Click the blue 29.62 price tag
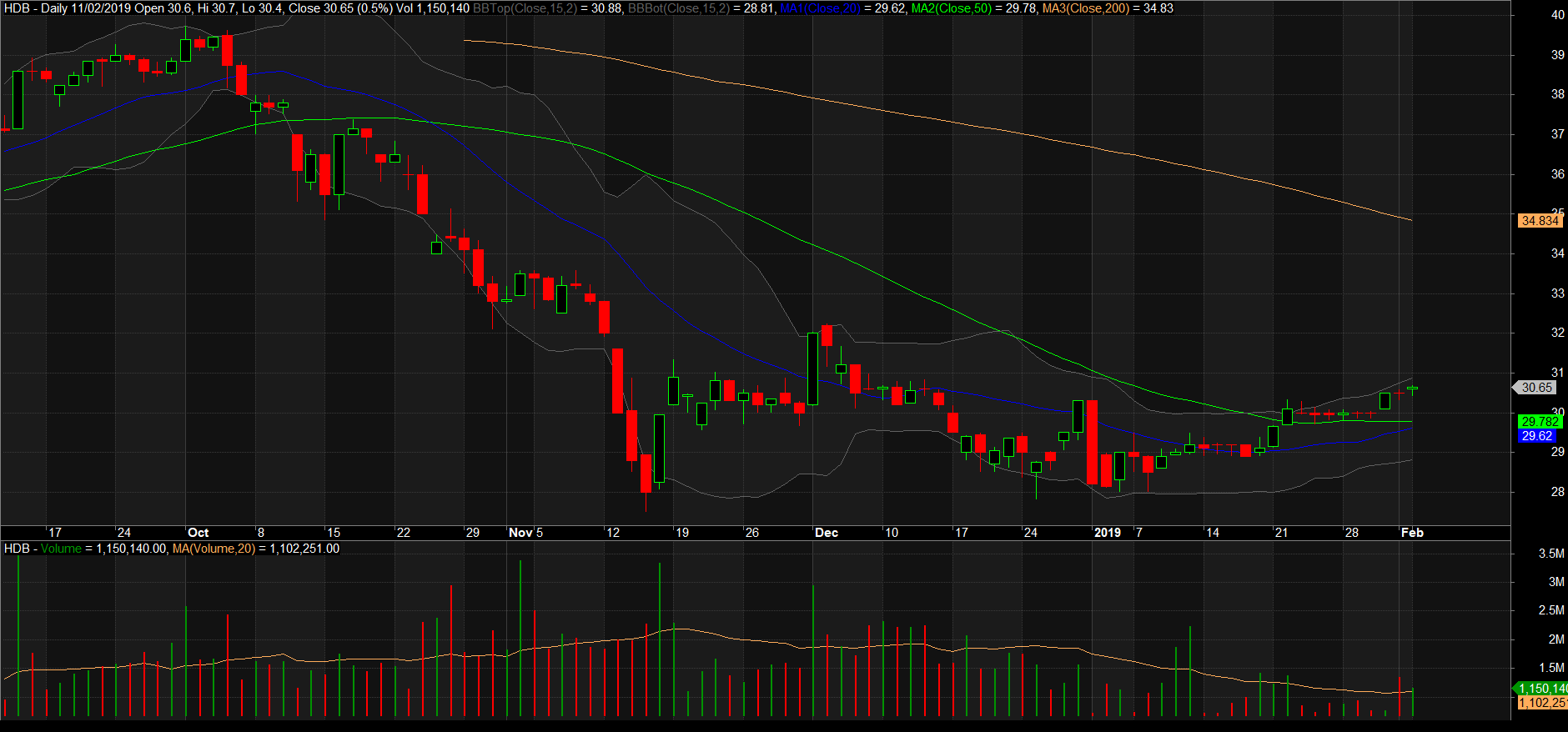 pos(1536,436)
